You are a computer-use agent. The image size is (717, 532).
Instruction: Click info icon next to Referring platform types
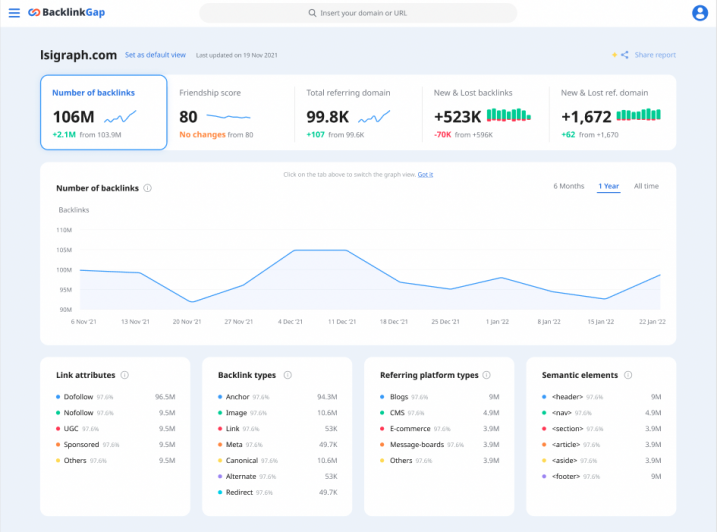coord(487,375)
